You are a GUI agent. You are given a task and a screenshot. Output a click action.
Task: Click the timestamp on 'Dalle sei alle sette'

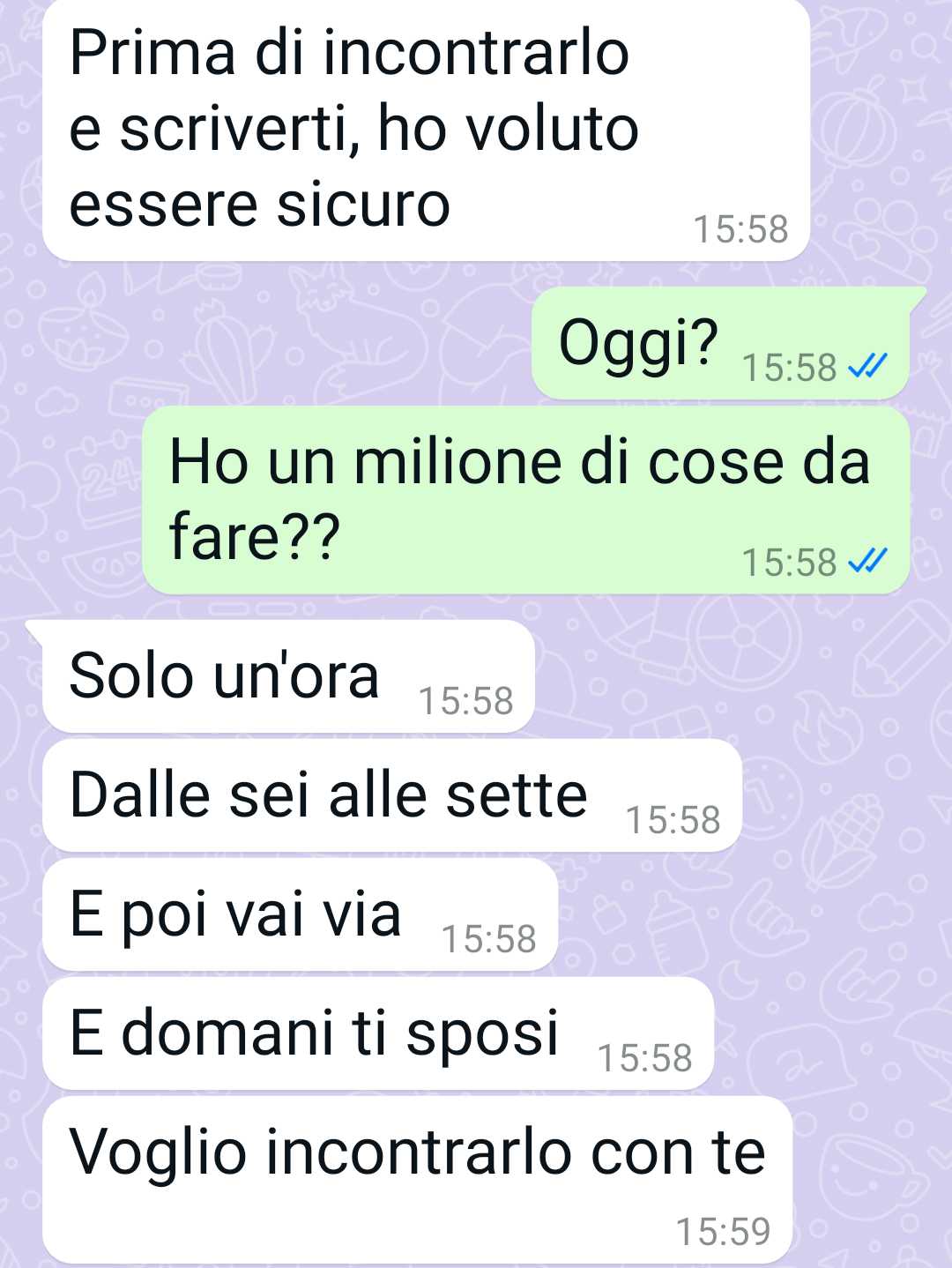673,820
